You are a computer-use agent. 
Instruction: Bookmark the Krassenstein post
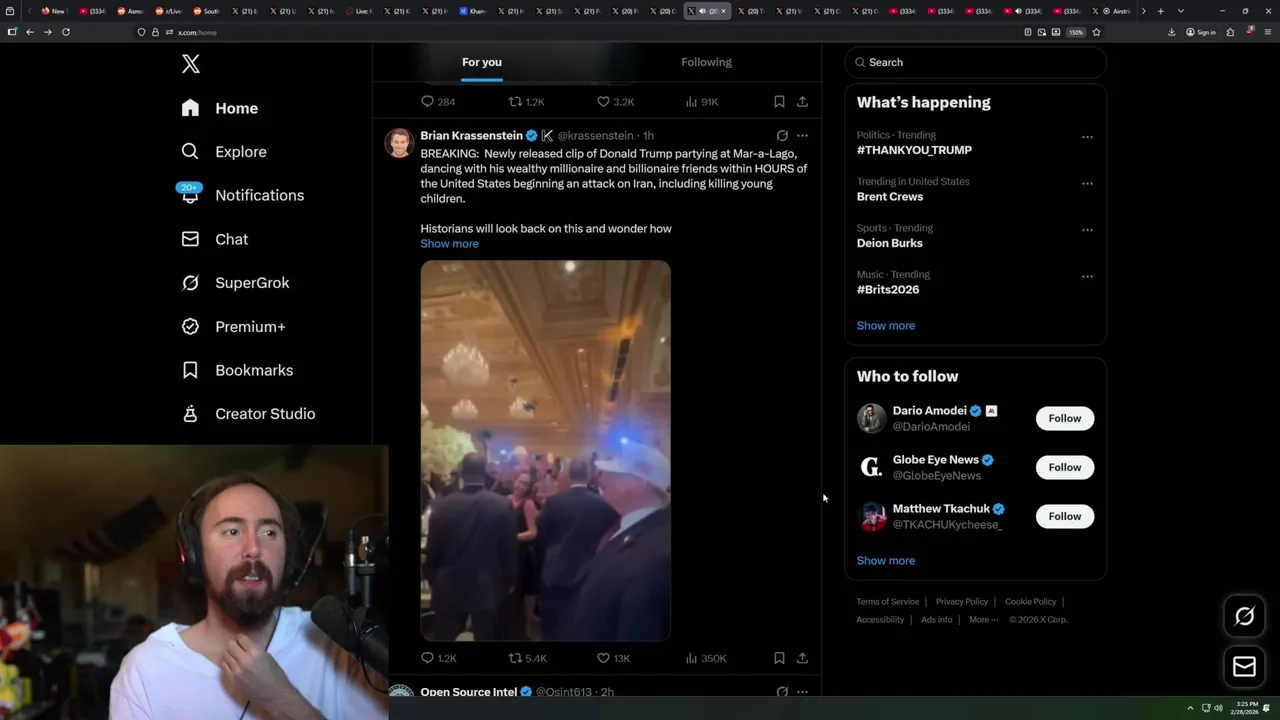point(779,658)
